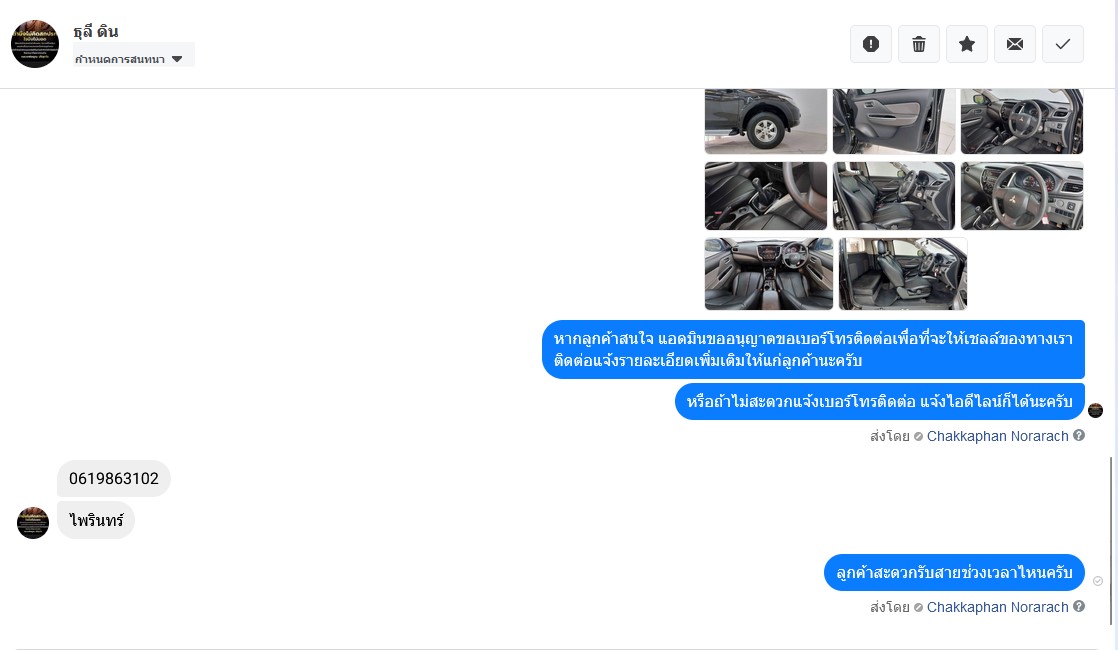
Task: Star this conversation as follow-up
Action: (967, 44)
